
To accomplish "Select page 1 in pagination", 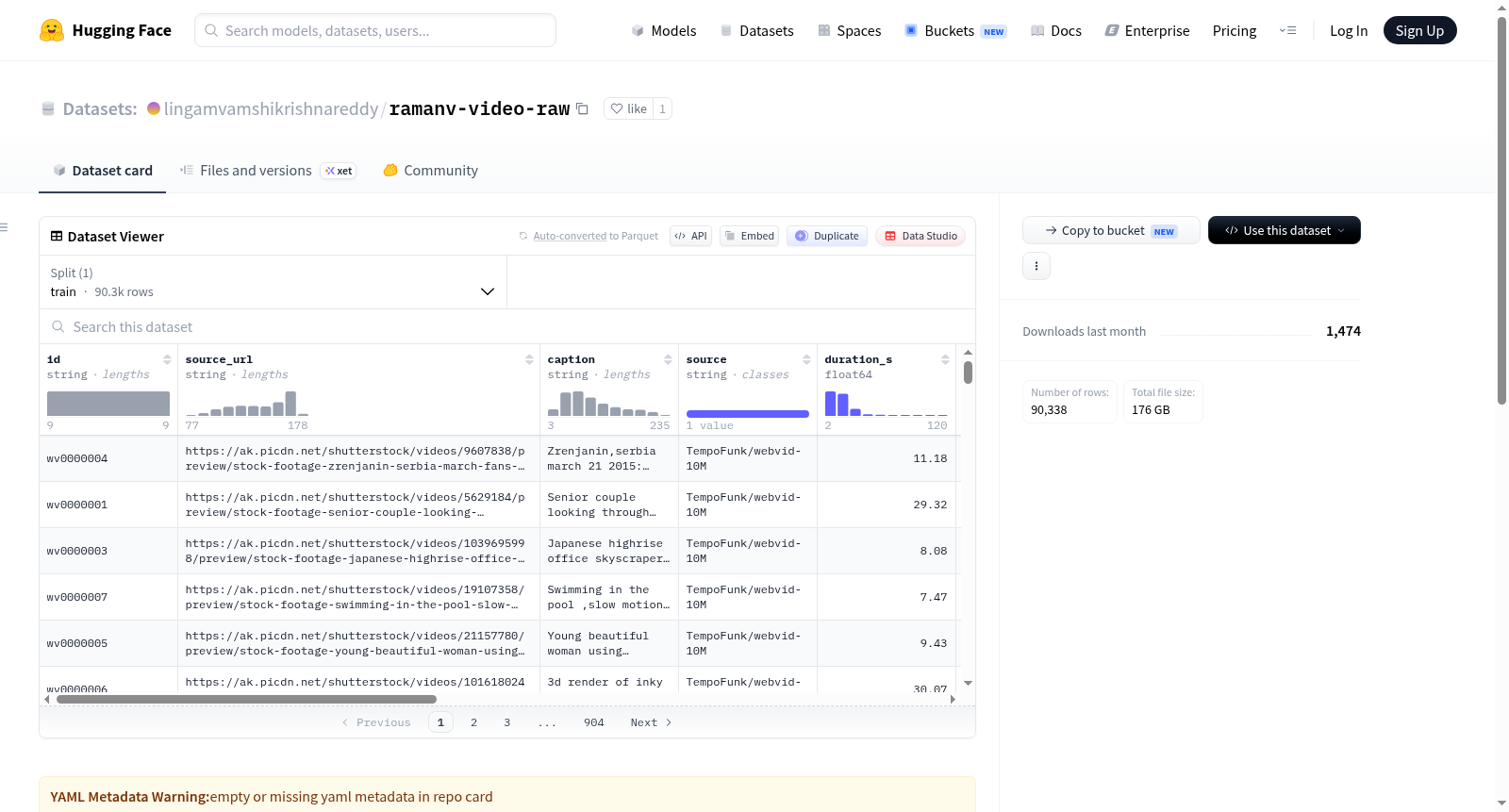I will point(440,722).
